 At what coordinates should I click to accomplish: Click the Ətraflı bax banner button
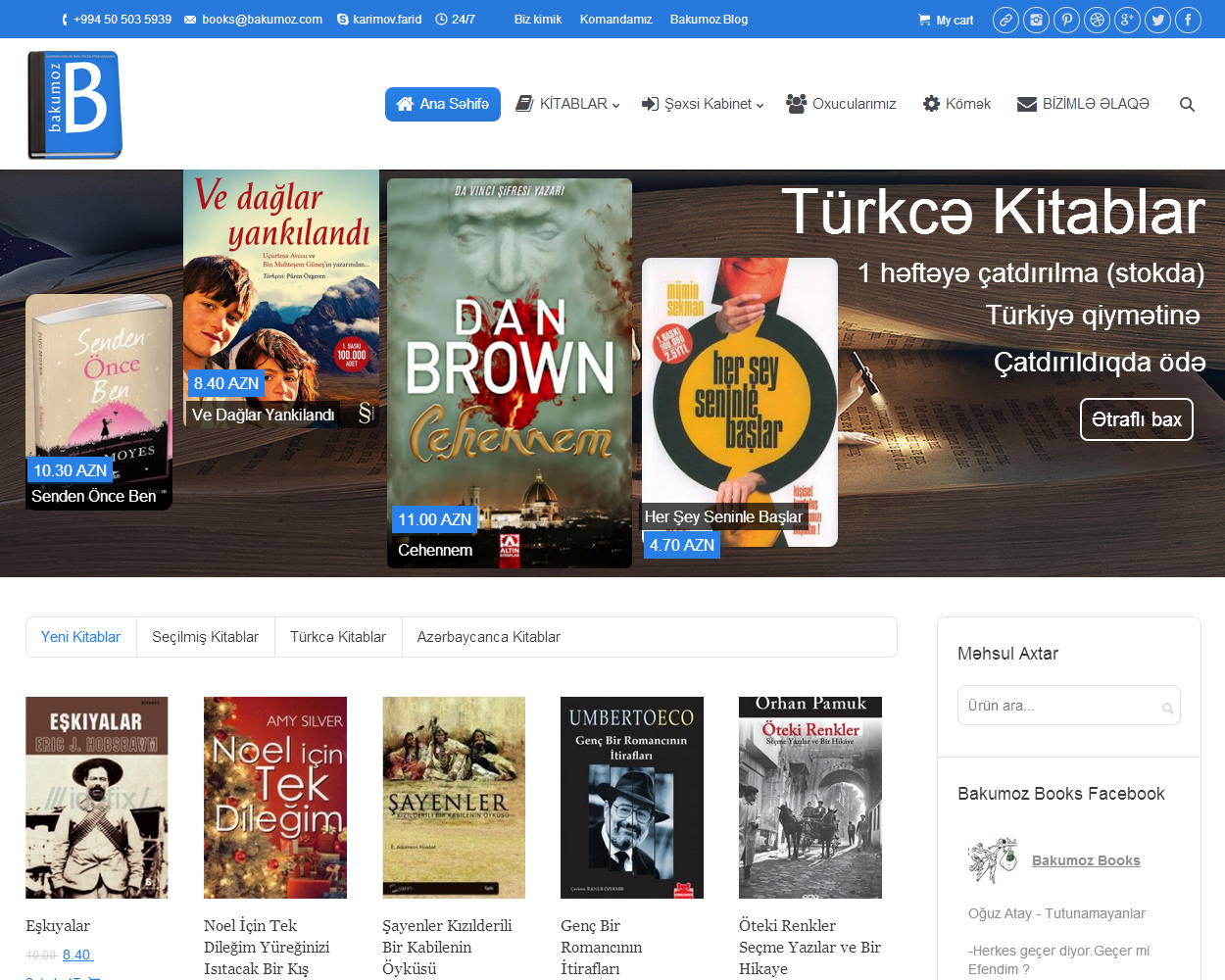[1137, 419]
